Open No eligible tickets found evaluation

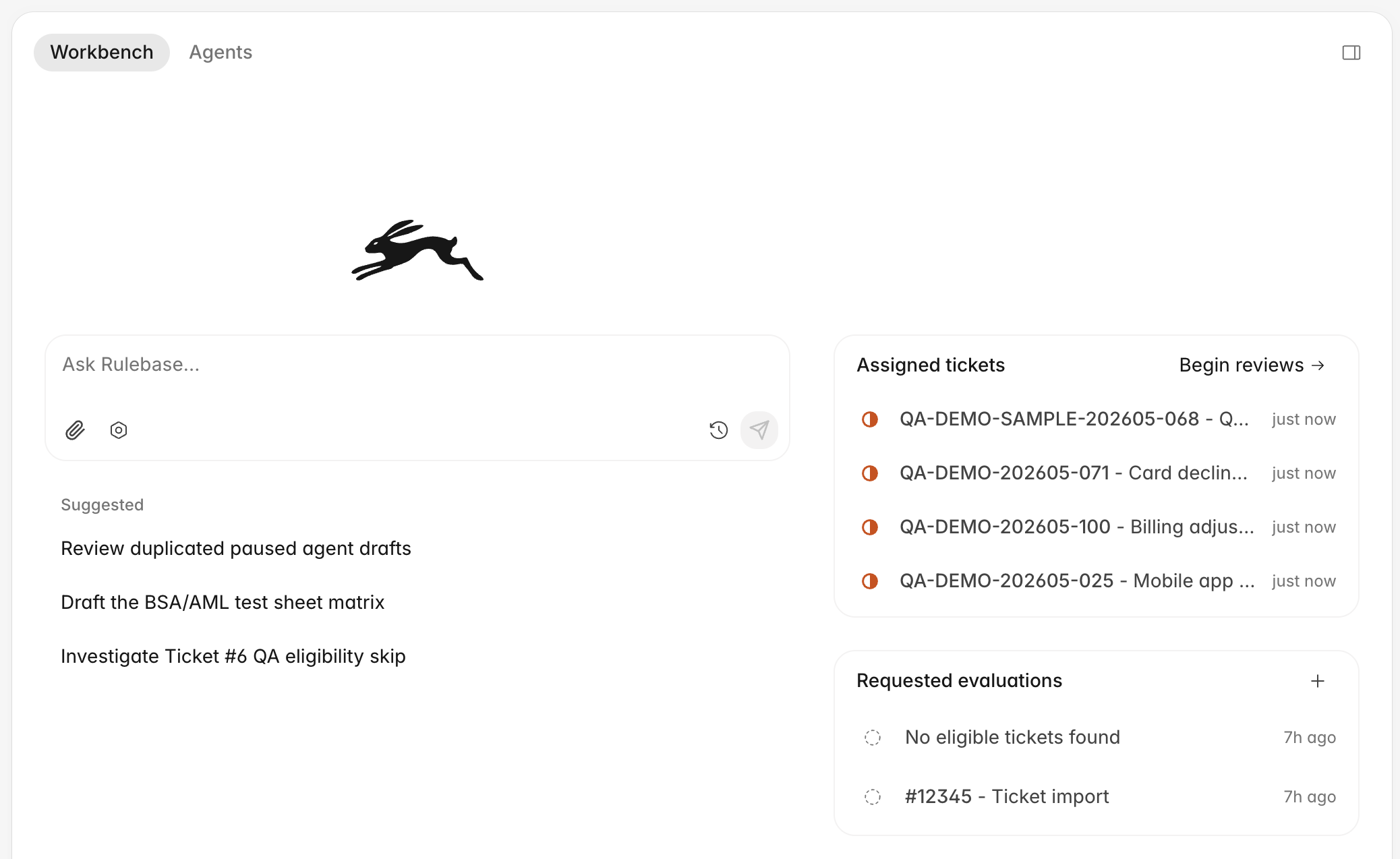pyautogui.click(x=1097, y=738)
